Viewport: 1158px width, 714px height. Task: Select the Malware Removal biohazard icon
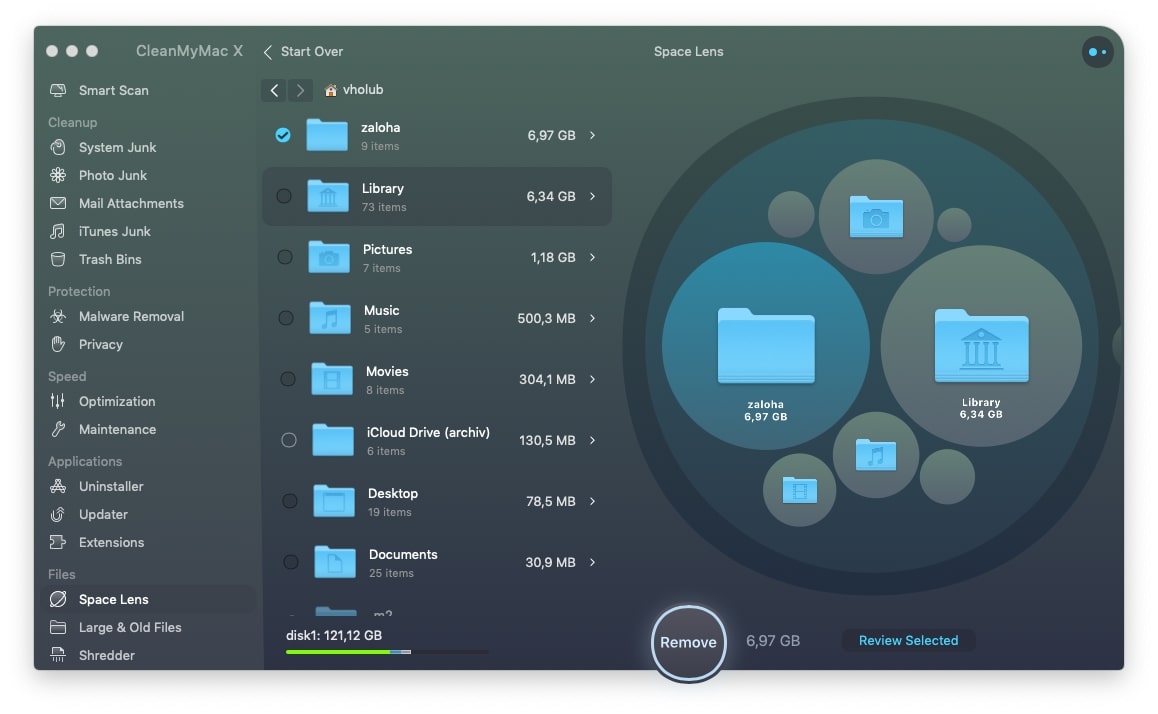(x=58, y=316)
